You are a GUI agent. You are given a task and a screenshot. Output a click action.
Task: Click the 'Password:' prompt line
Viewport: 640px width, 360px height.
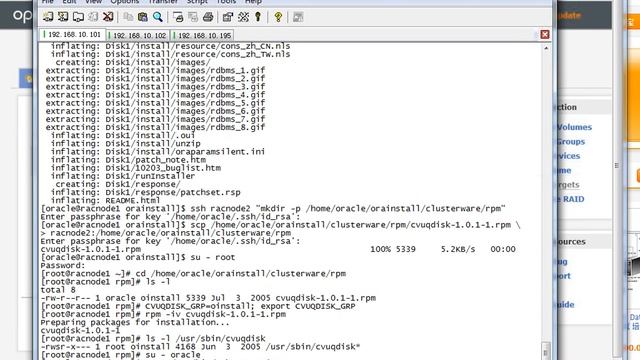pyautogui.click(x=62, y=265)
